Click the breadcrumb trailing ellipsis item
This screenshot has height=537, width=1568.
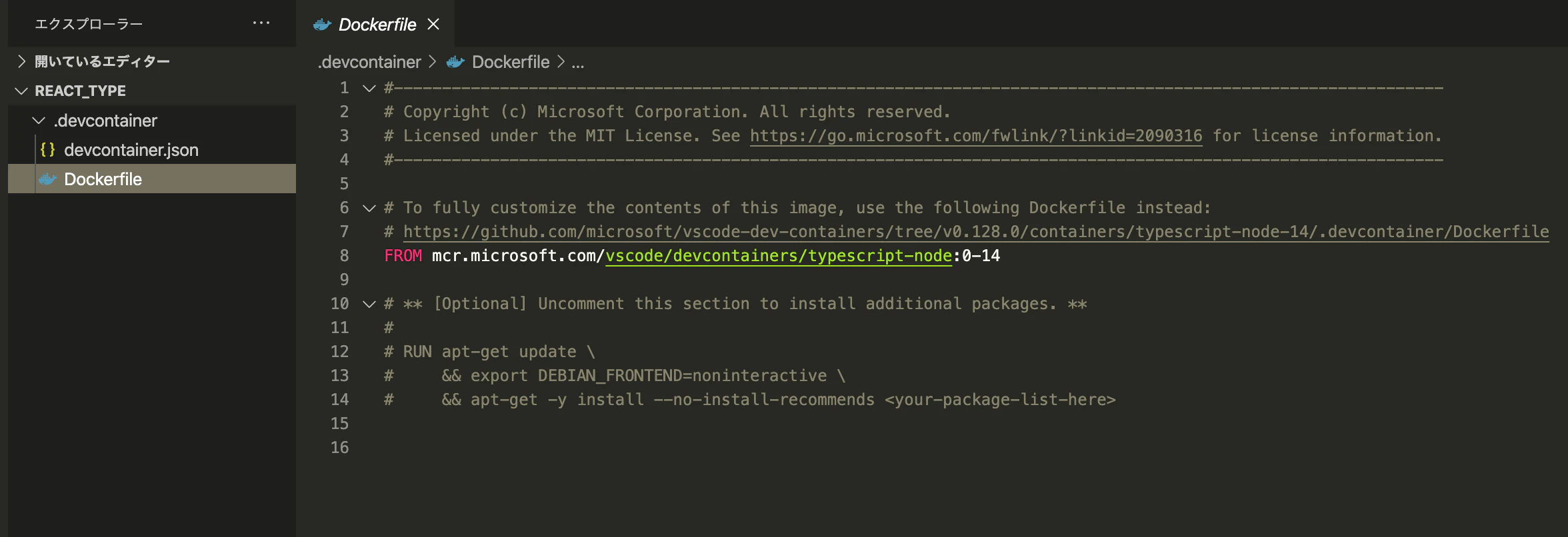click(577, 63)
